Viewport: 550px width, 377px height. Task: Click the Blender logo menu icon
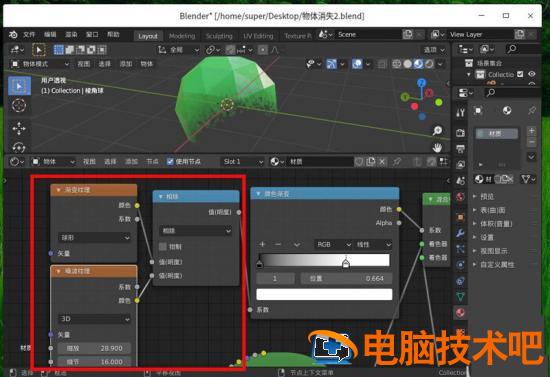click(13, 34)
